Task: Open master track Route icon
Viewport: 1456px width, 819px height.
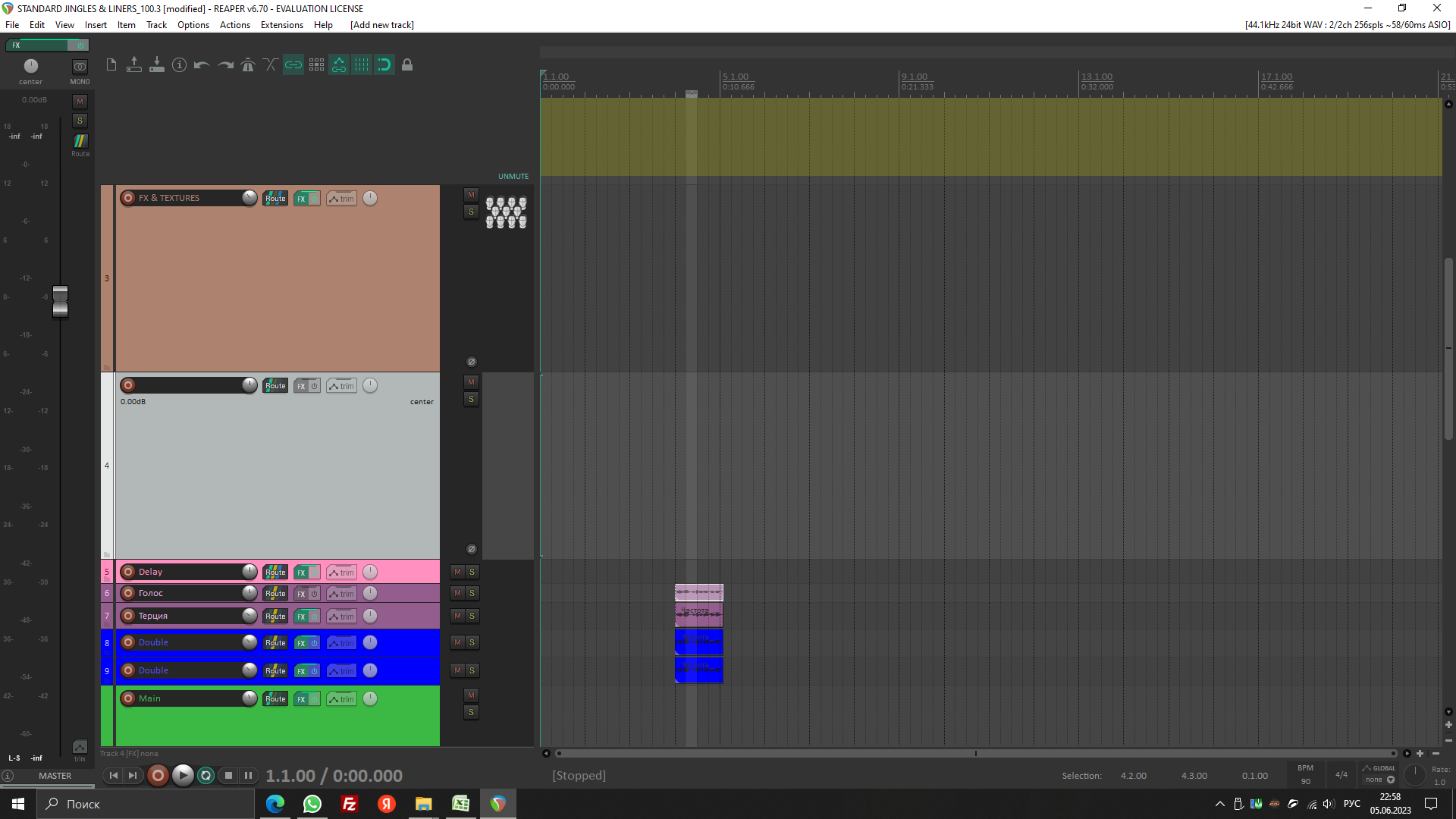Action: tap(80, 142)
